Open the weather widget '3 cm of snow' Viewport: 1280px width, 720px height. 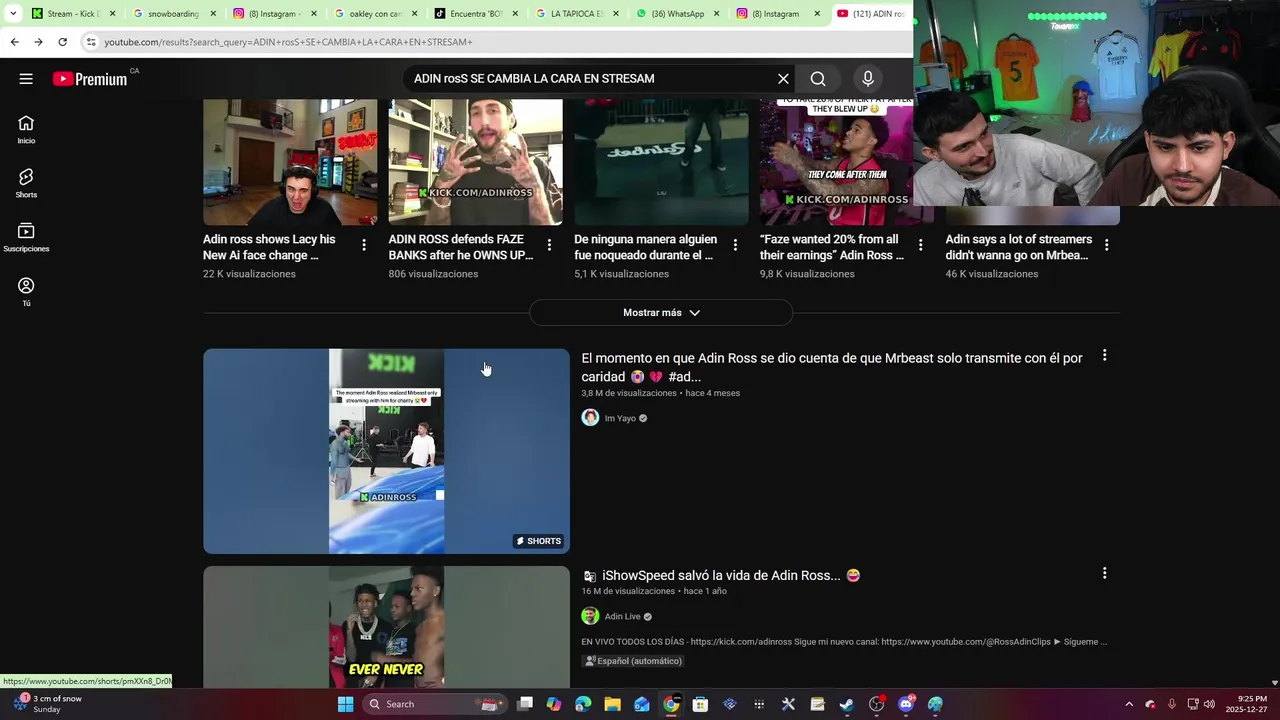coord(47,704)
